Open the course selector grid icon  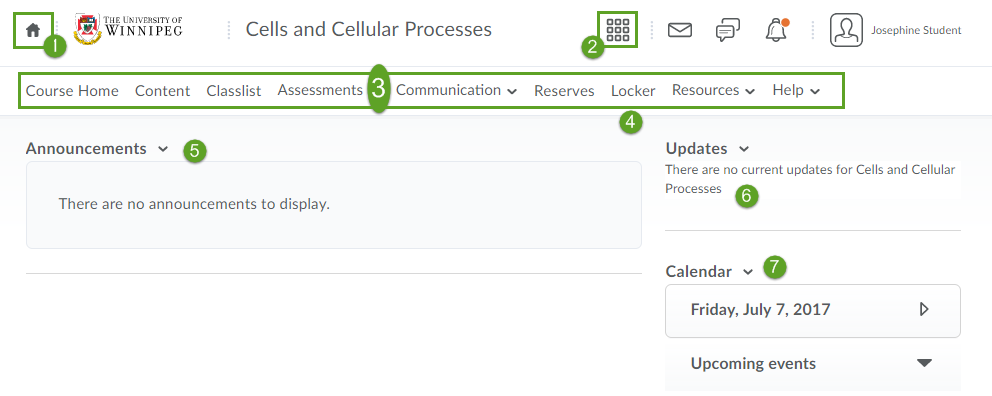(x=617, y=30)
